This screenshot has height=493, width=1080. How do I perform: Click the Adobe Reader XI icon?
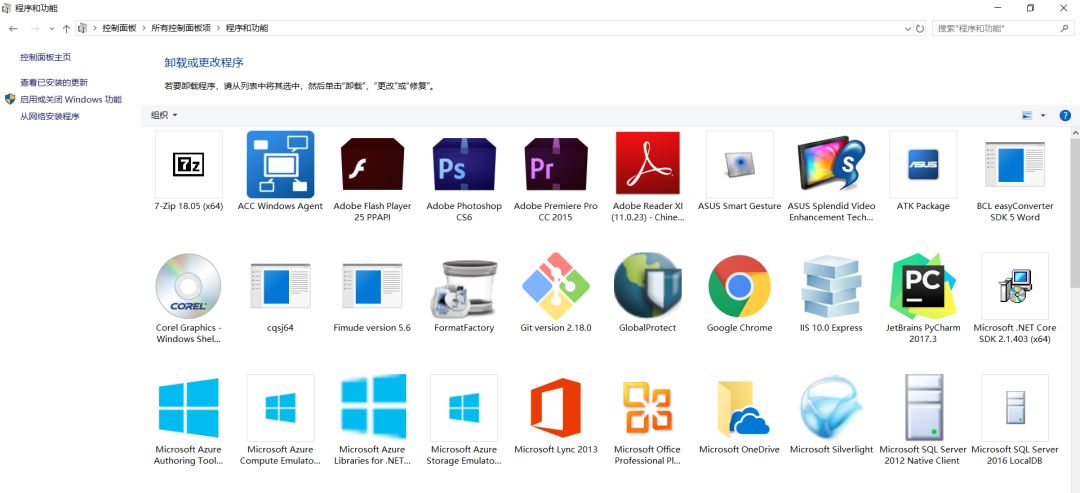click(x=647, y=165)
